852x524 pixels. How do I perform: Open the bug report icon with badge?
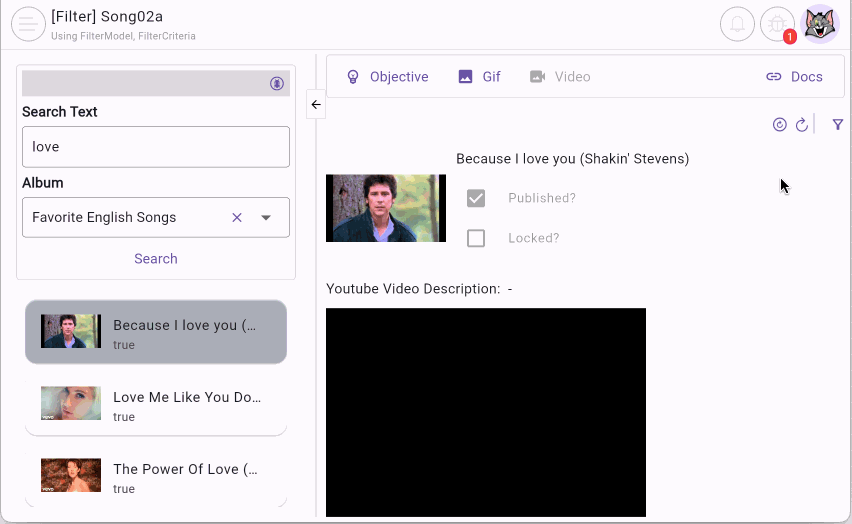[777, 25]
